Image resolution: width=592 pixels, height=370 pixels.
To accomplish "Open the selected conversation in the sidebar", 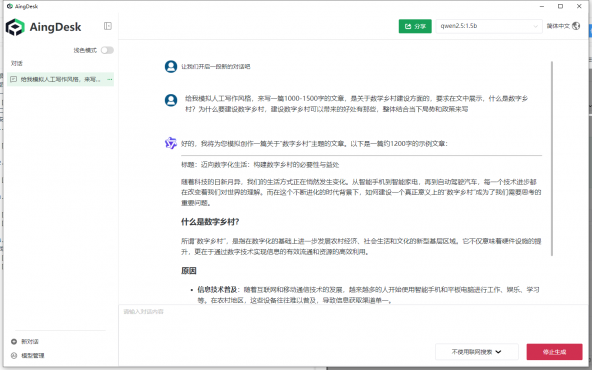I will point(60,79).
